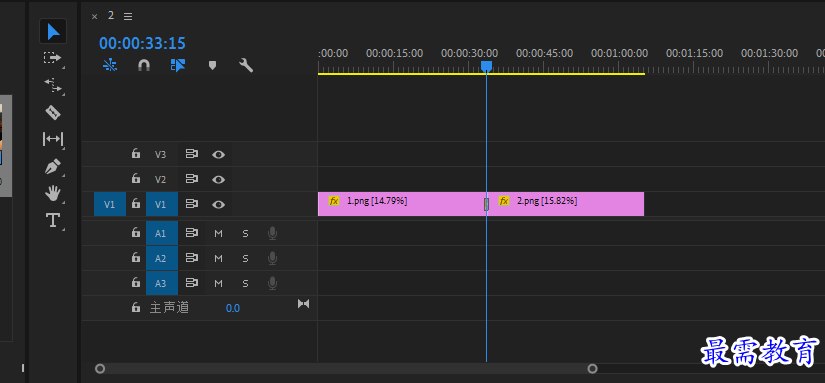Viewport: 825px width, 383px height.
Task: Click the ruler at 00:01:00:00
Action: [x=619, y=53]
